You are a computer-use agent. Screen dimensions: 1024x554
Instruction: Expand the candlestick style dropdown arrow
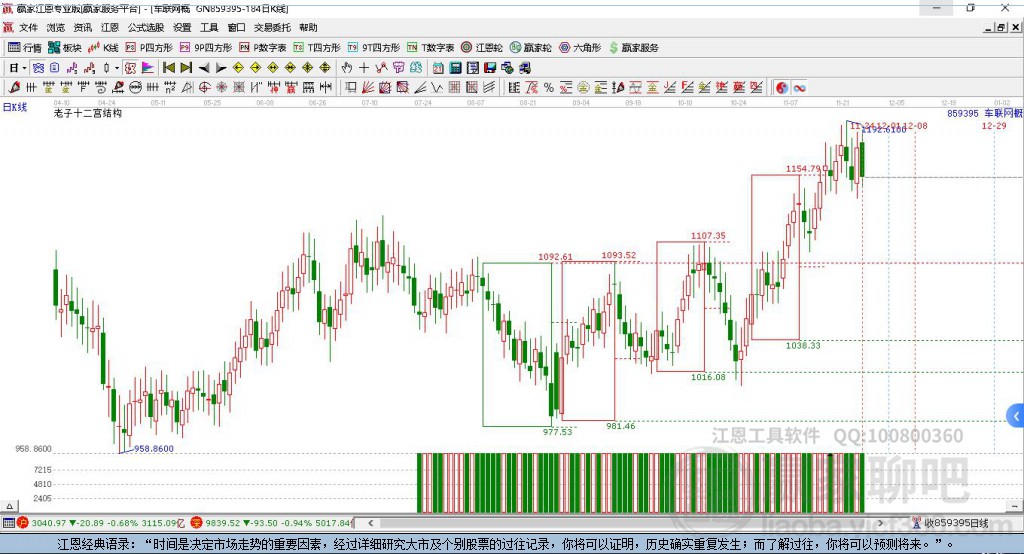pyautogui.click(x=117, y=68)
